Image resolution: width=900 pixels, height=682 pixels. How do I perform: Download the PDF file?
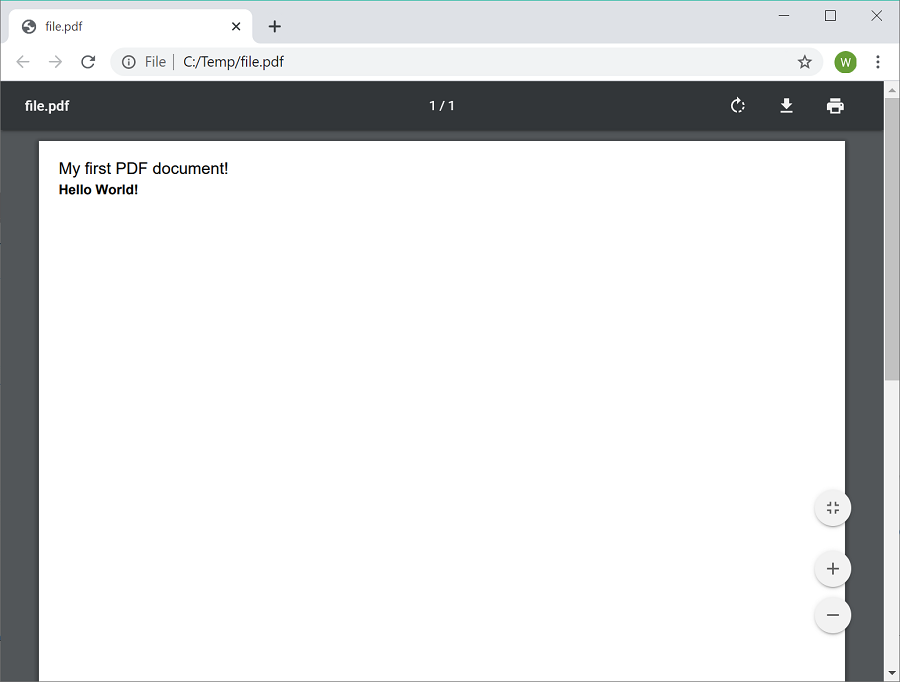coord(787,106)
